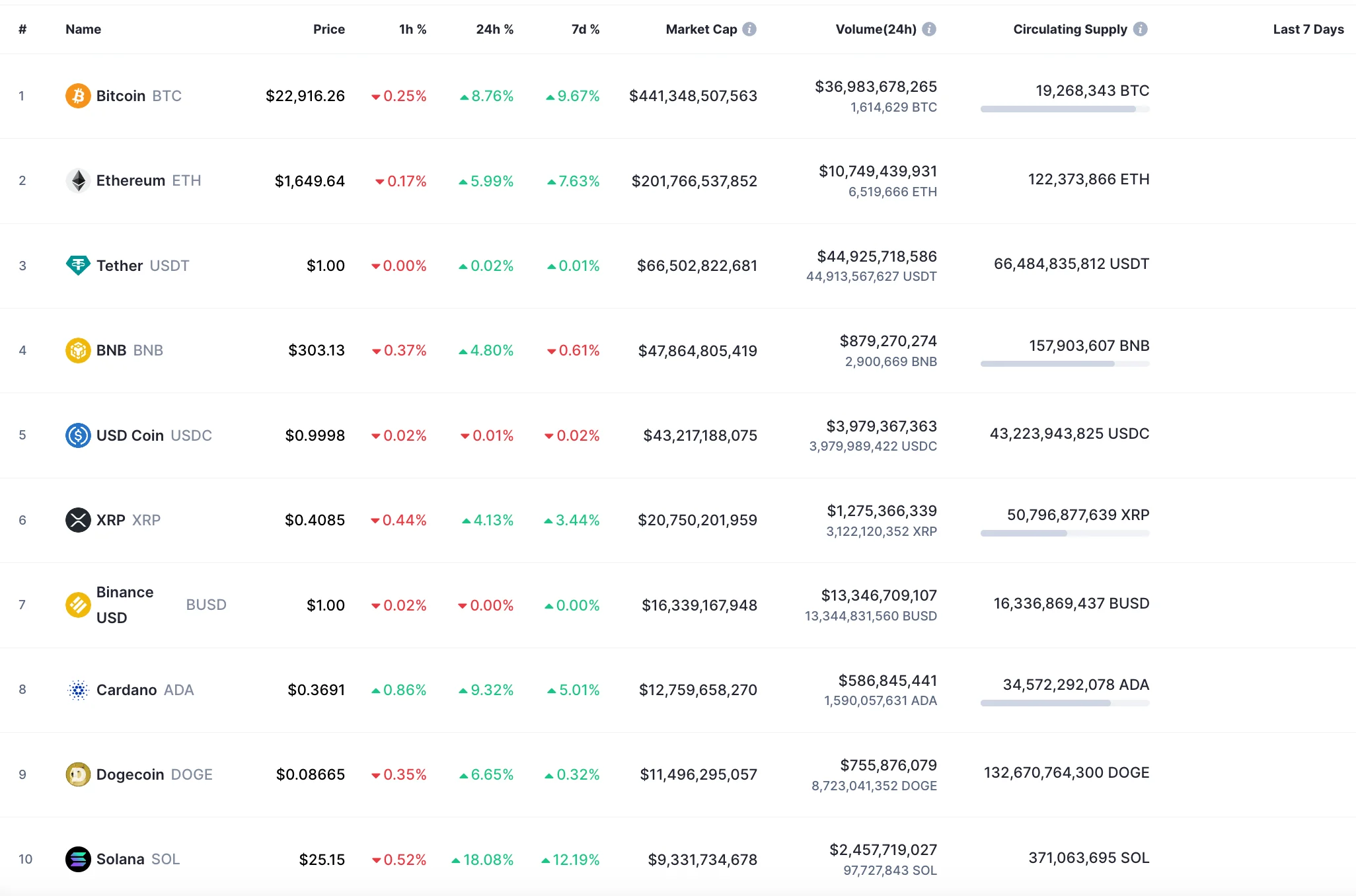Select the Ethereum ETH icon
Image resolution: width=1356 pixels, height=896 pixels.
[x=77, y=180]
